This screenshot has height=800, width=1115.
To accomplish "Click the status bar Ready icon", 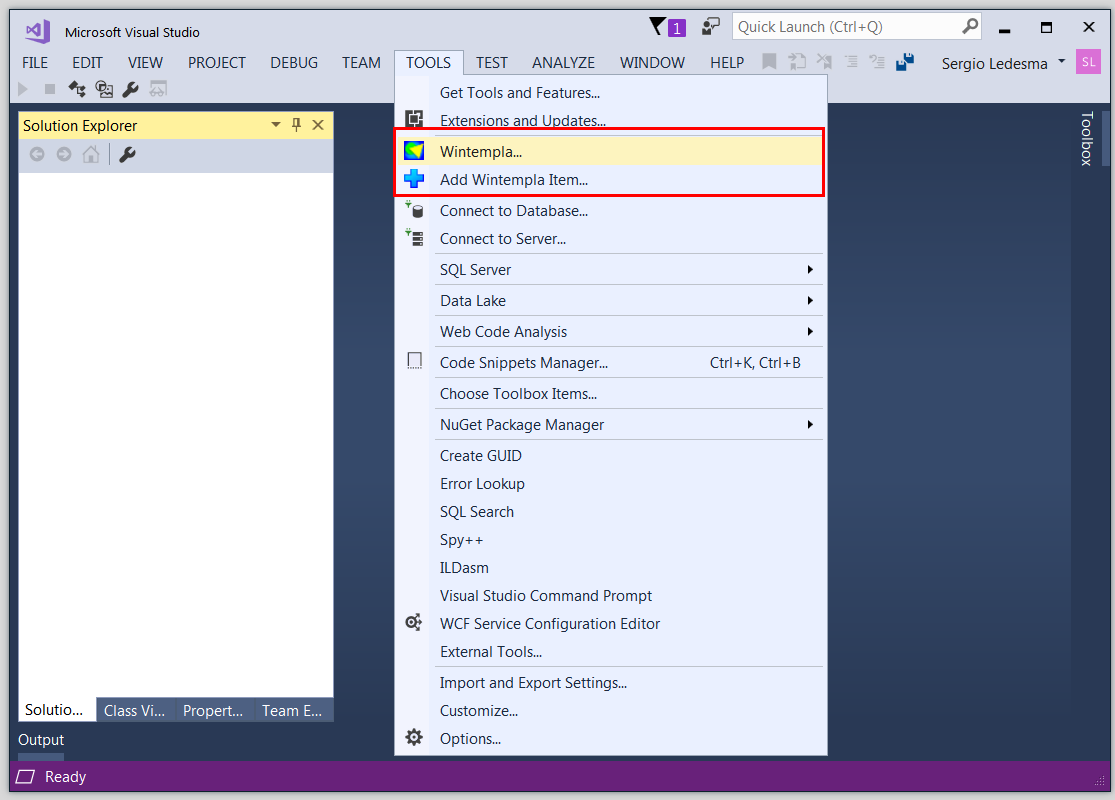I will tap(26, 777).
